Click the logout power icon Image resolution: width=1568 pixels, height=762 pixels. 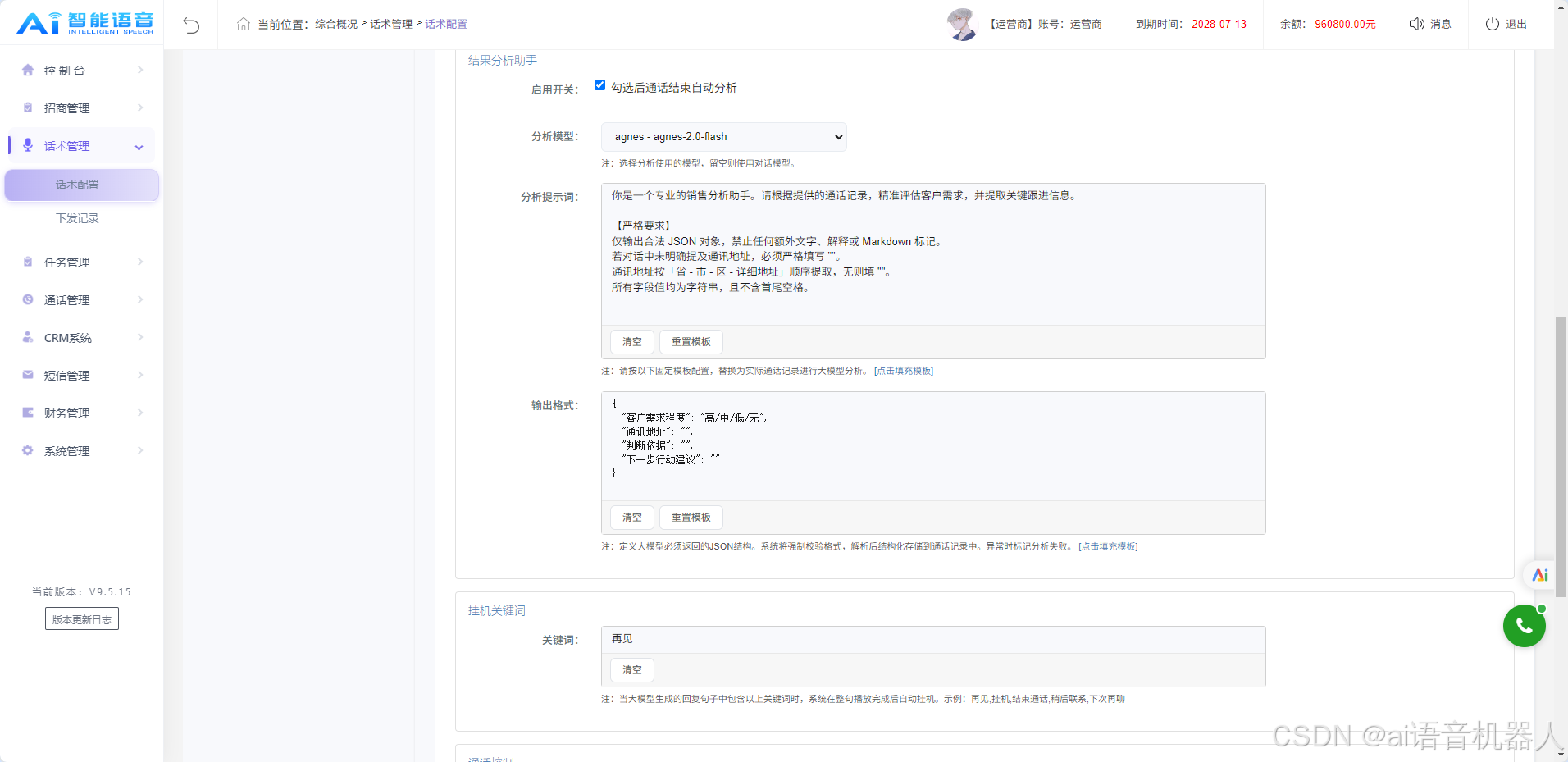click(1493, 24)
